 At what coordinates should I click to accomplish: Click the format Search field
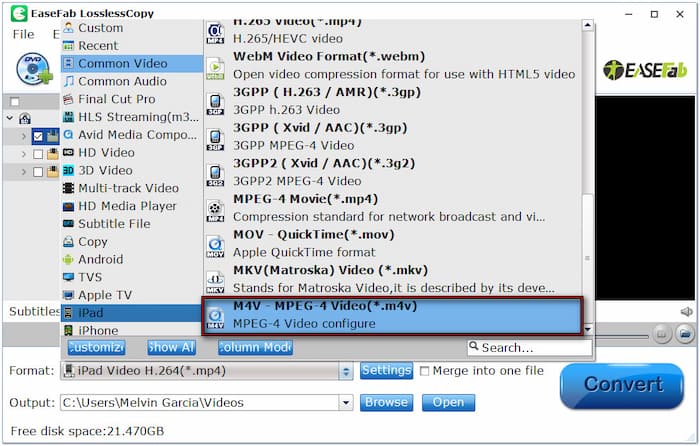[x=530, y=347]
